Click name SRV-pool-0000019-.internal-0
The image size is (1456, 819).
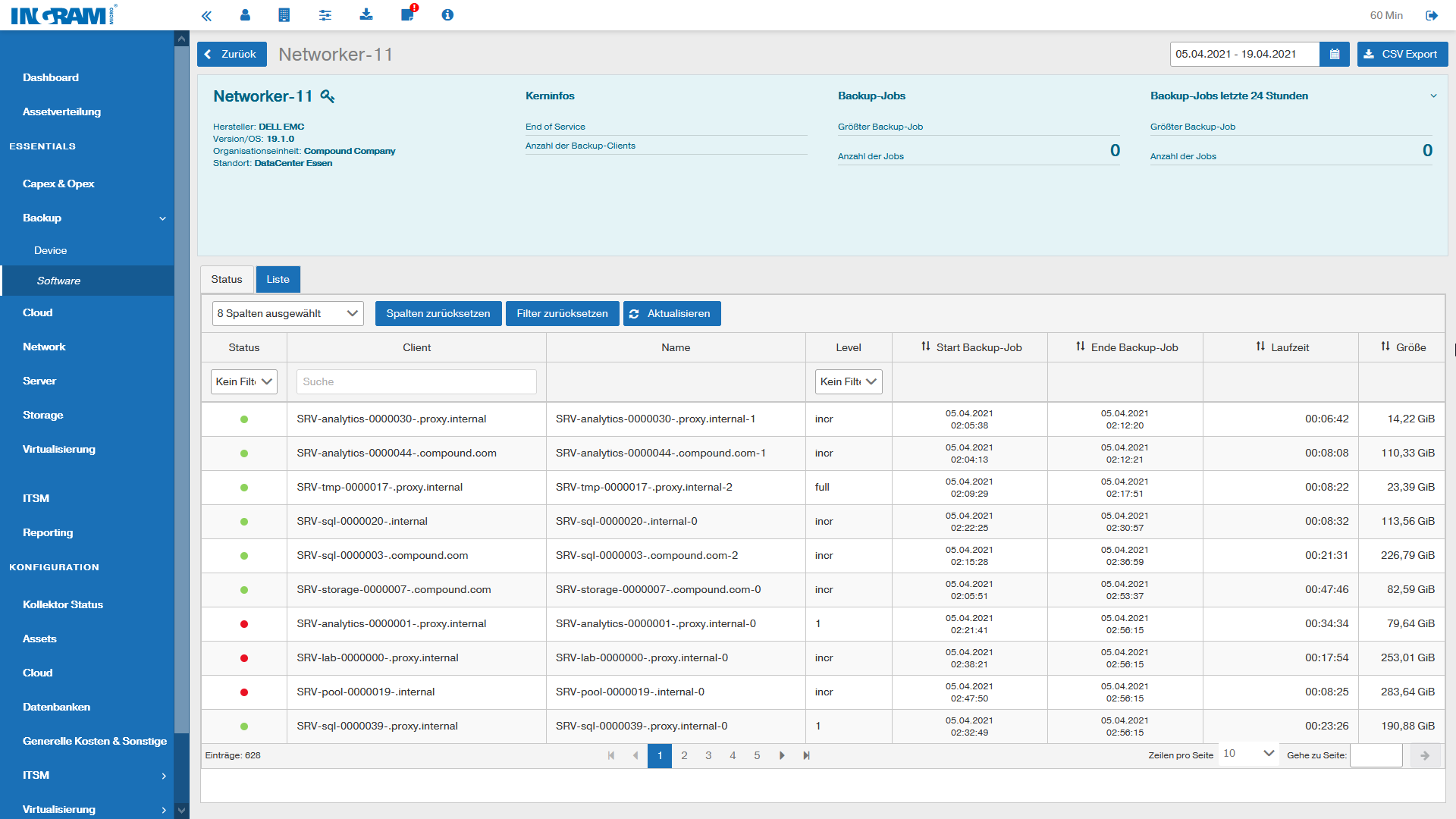630,692
